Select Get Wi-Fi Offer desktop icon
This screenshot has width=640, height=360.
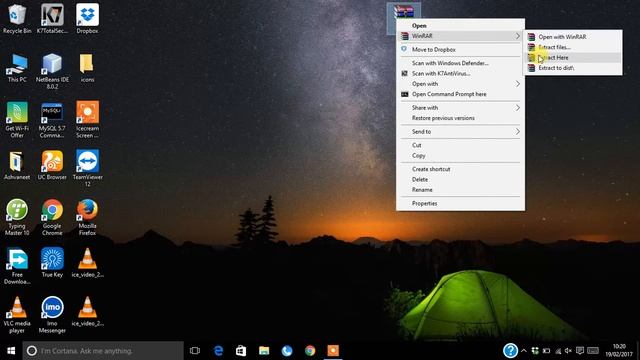[17, 120]
